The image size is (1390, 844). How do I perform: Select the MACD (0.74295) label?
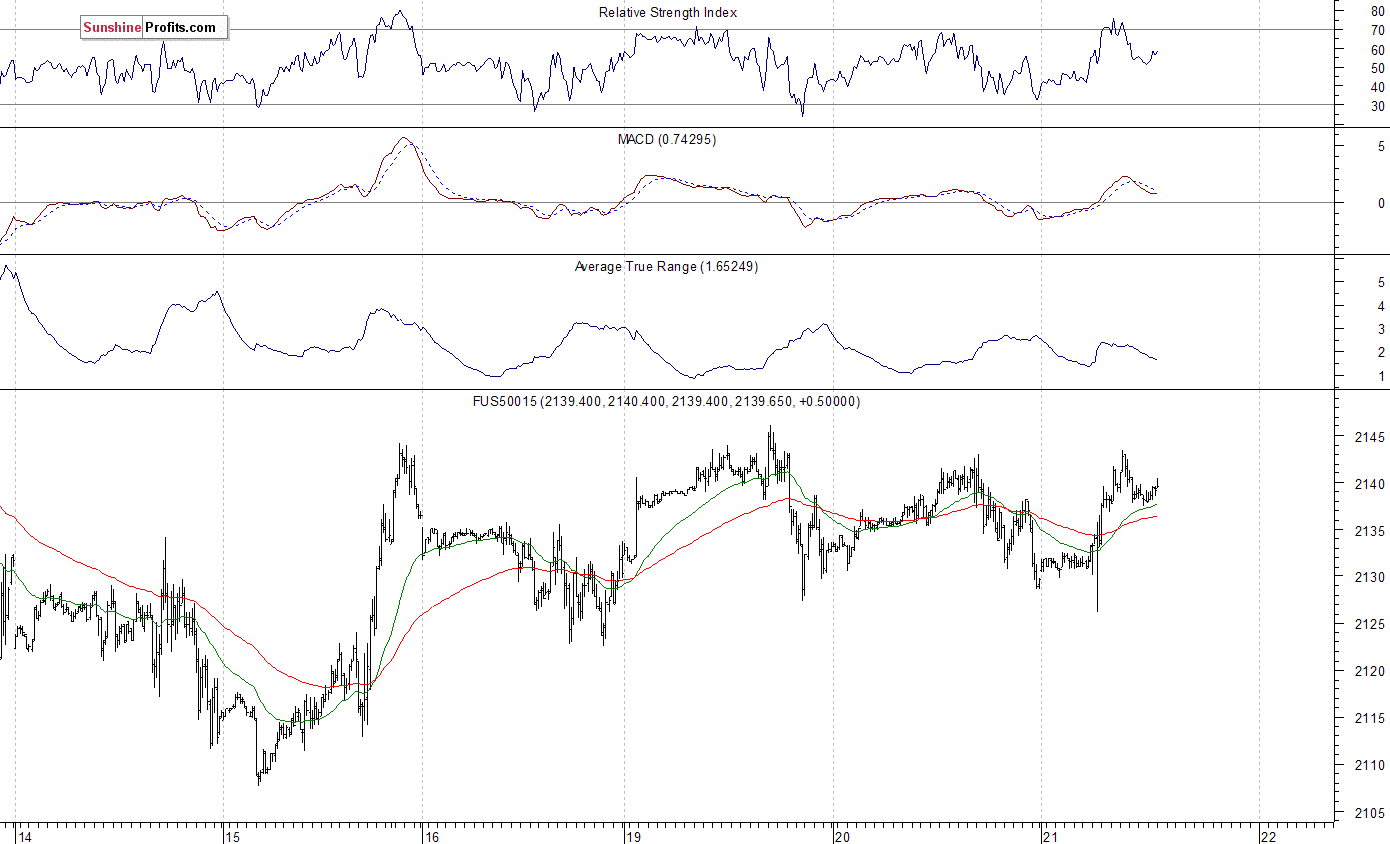click(667, 140)
